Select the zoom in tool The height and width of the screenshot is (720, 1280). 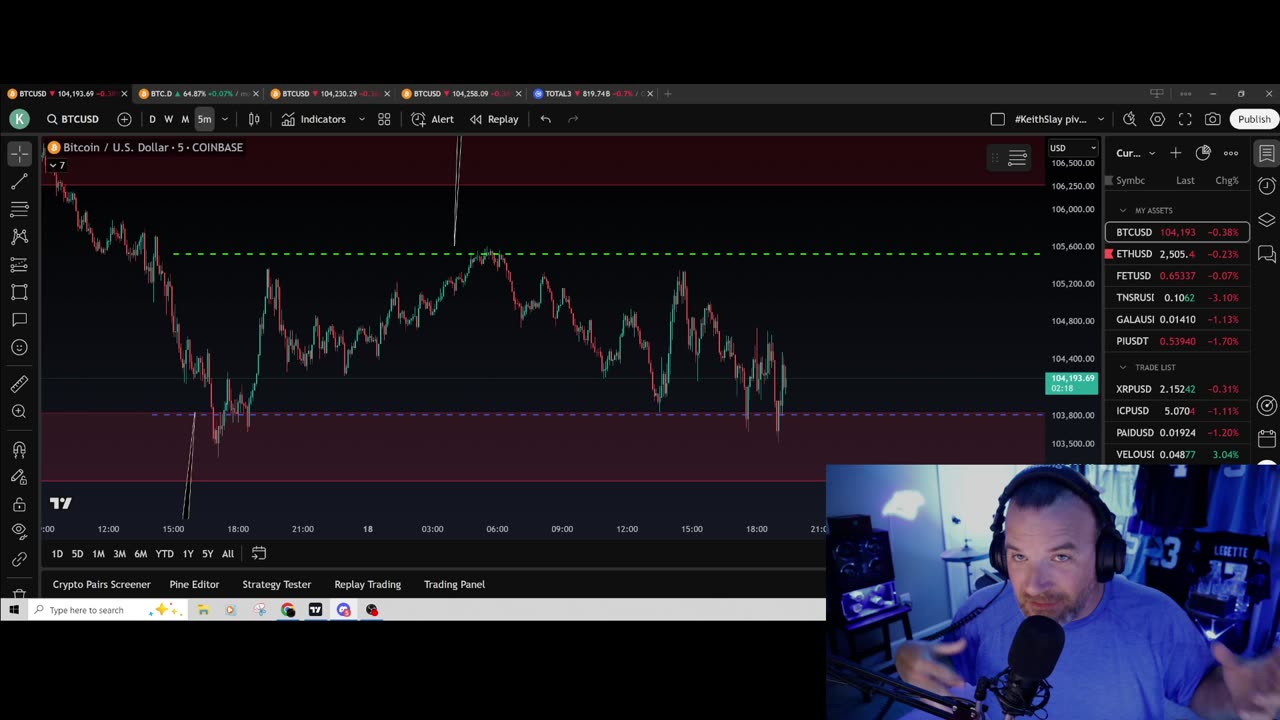(x=19, y=412)
